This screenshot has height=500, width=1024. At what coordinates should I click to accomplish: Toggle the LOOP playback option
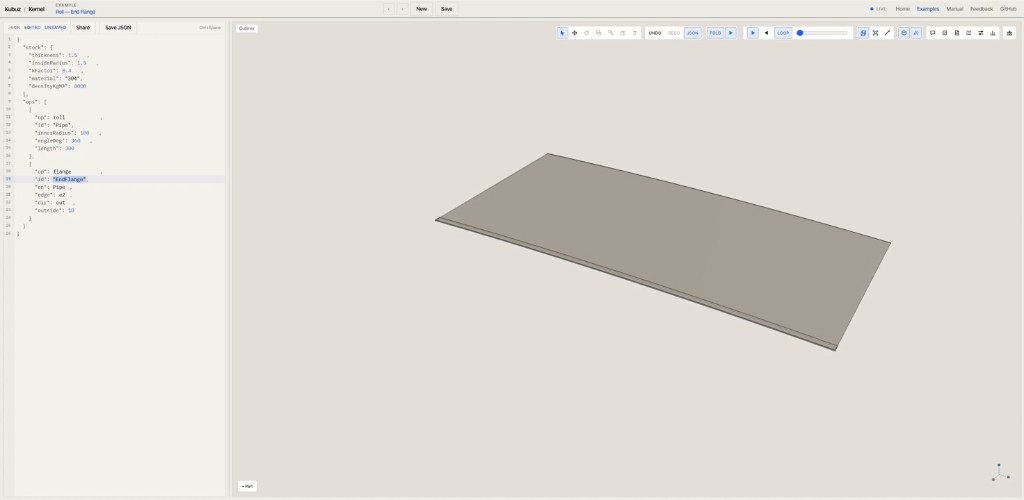783,33
